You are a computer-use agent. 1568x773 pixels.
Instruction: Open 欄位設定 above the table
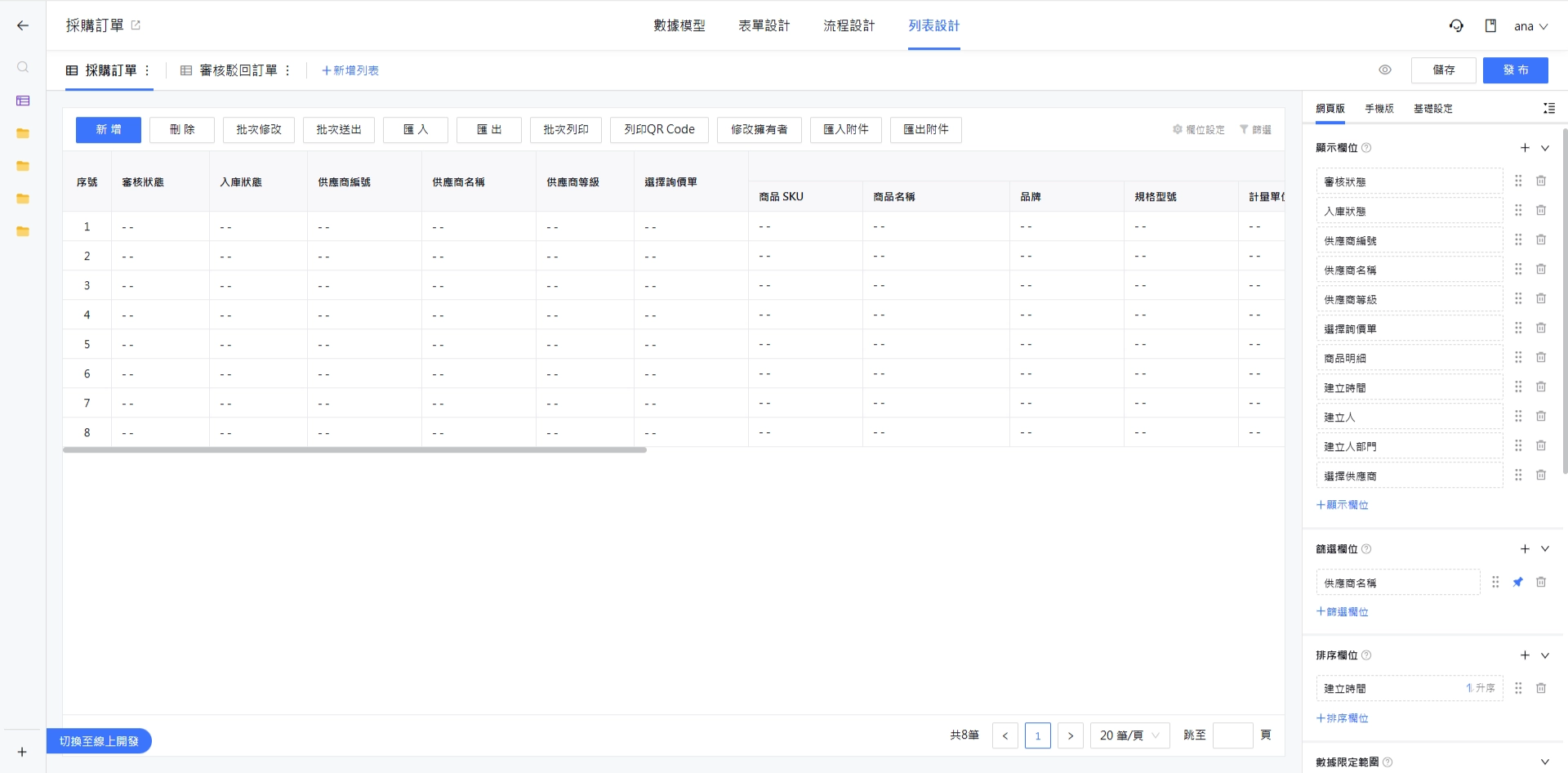tap(1199, 130)
